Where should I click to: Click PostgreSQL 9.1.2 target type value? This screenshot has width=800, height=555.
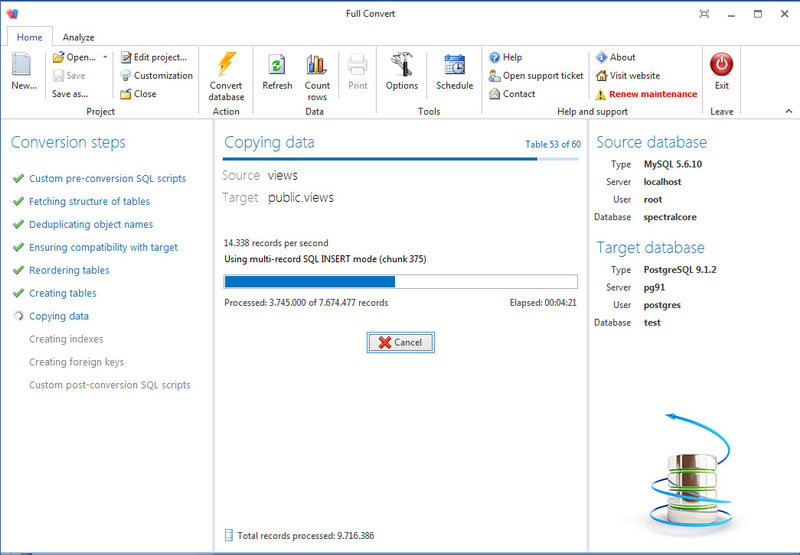(680, 270)
